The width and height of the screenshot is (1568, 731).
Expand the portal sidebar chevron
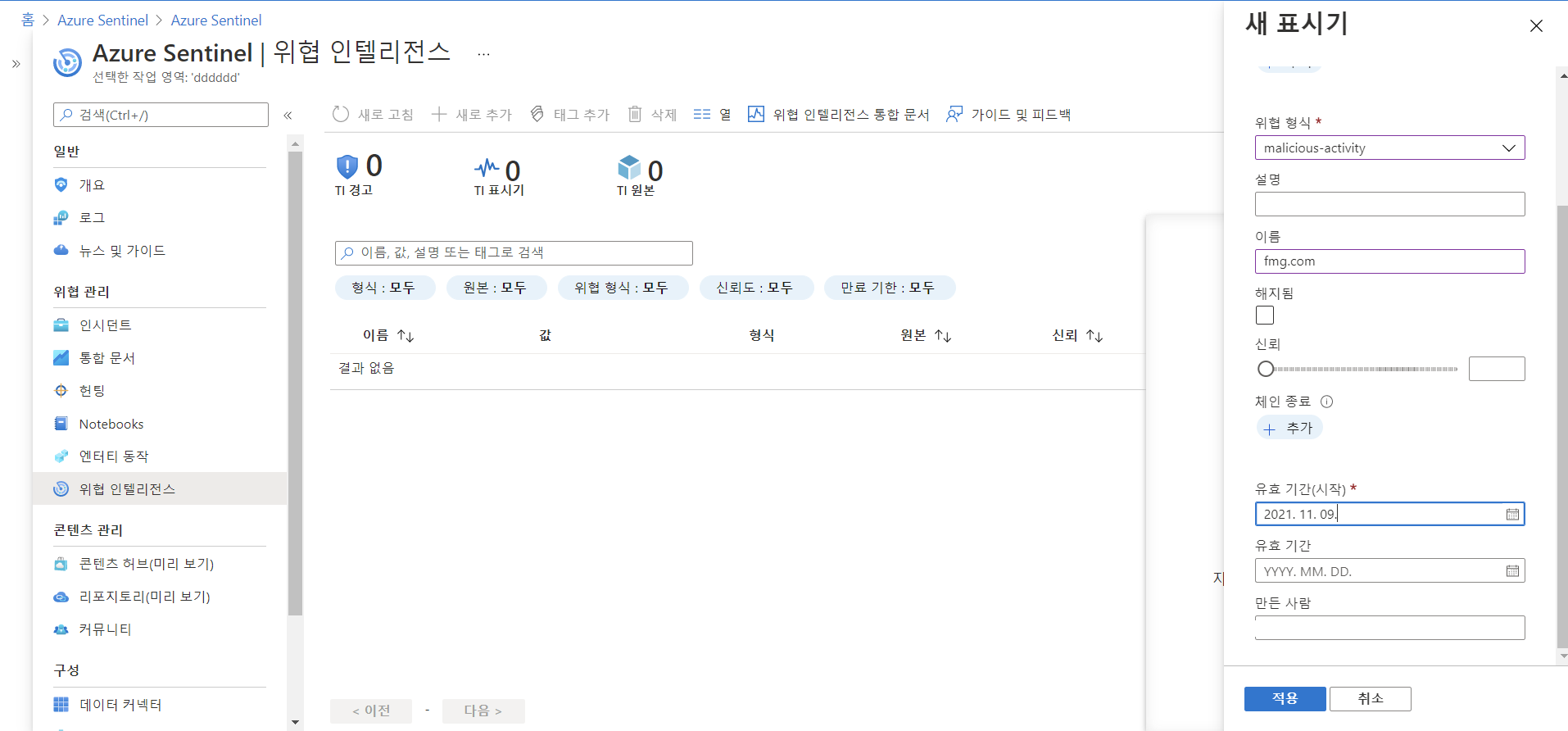click(x=16, y=64)
